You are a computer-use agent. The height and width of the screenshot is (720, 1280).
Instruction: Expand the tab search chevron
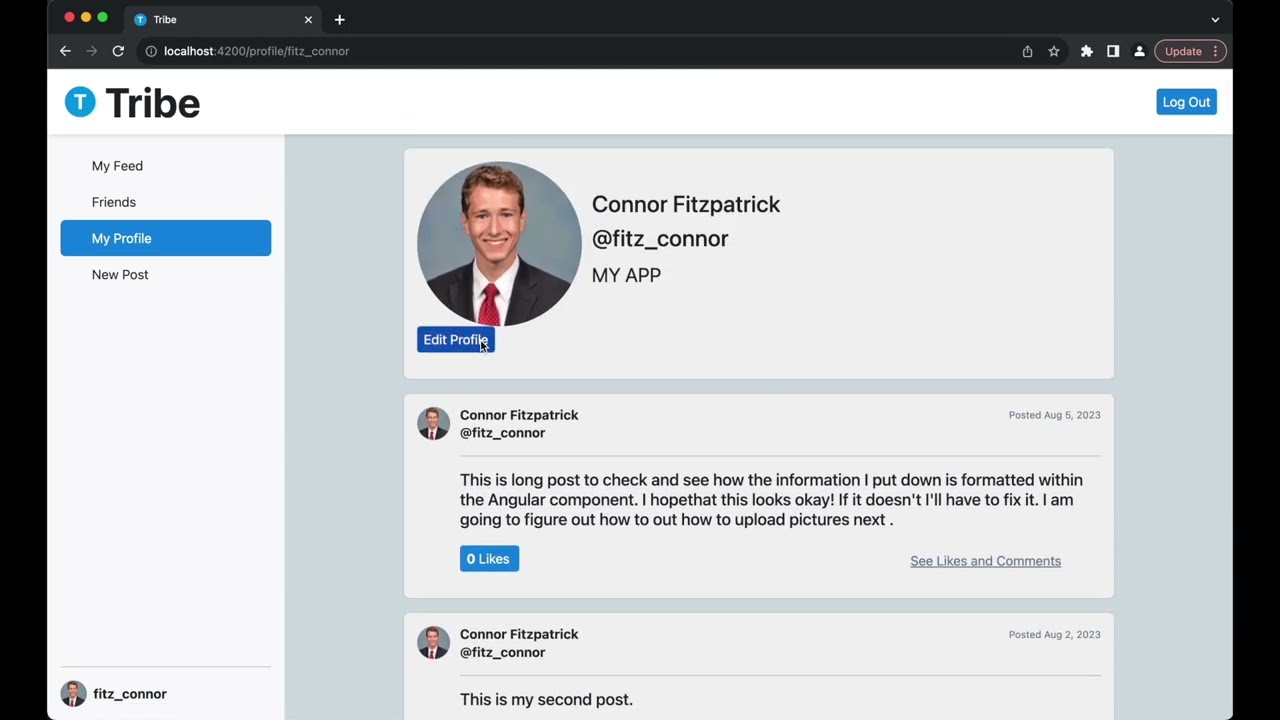1215,20
